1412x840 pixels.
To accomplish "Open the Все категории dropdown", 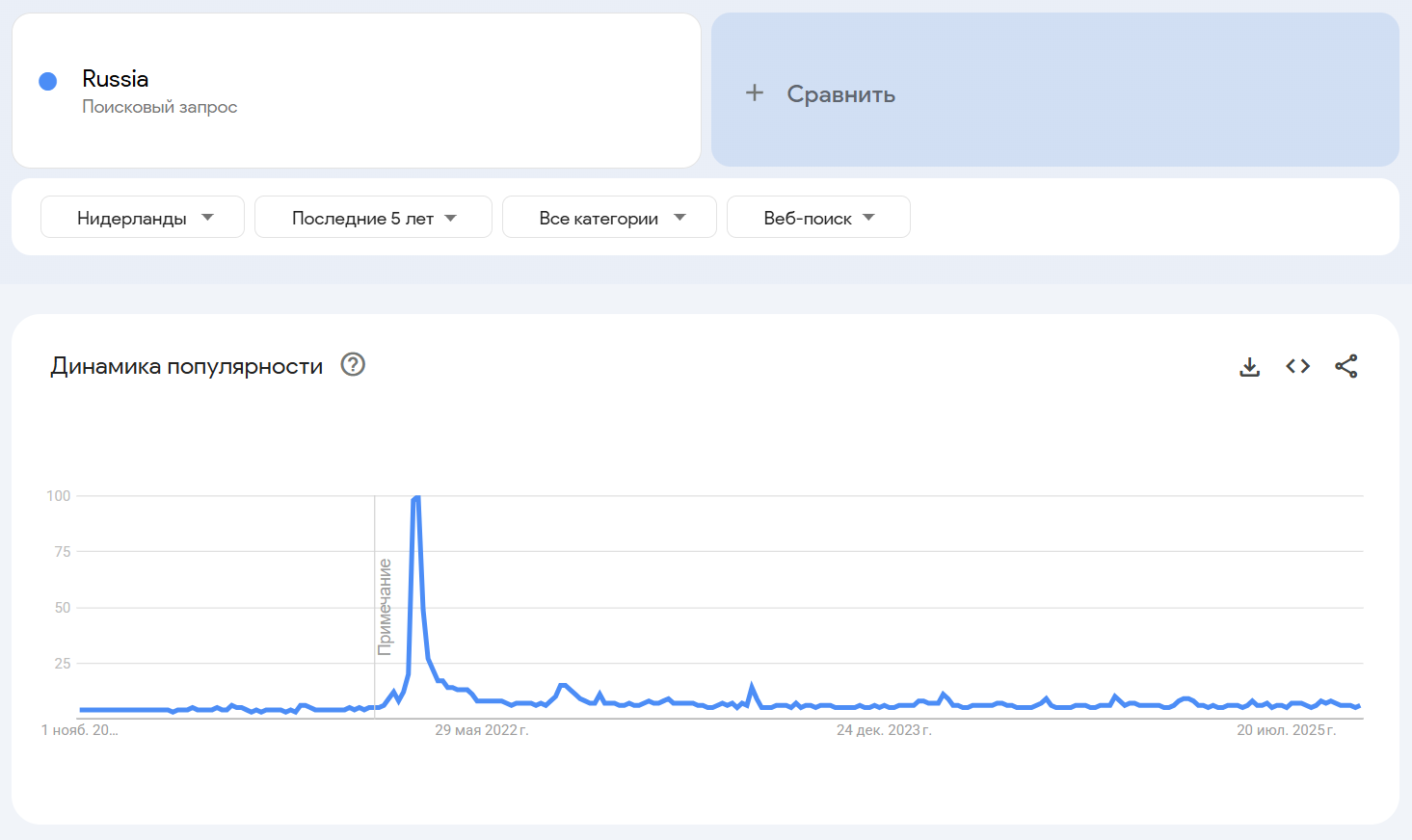I will (609, 218).
